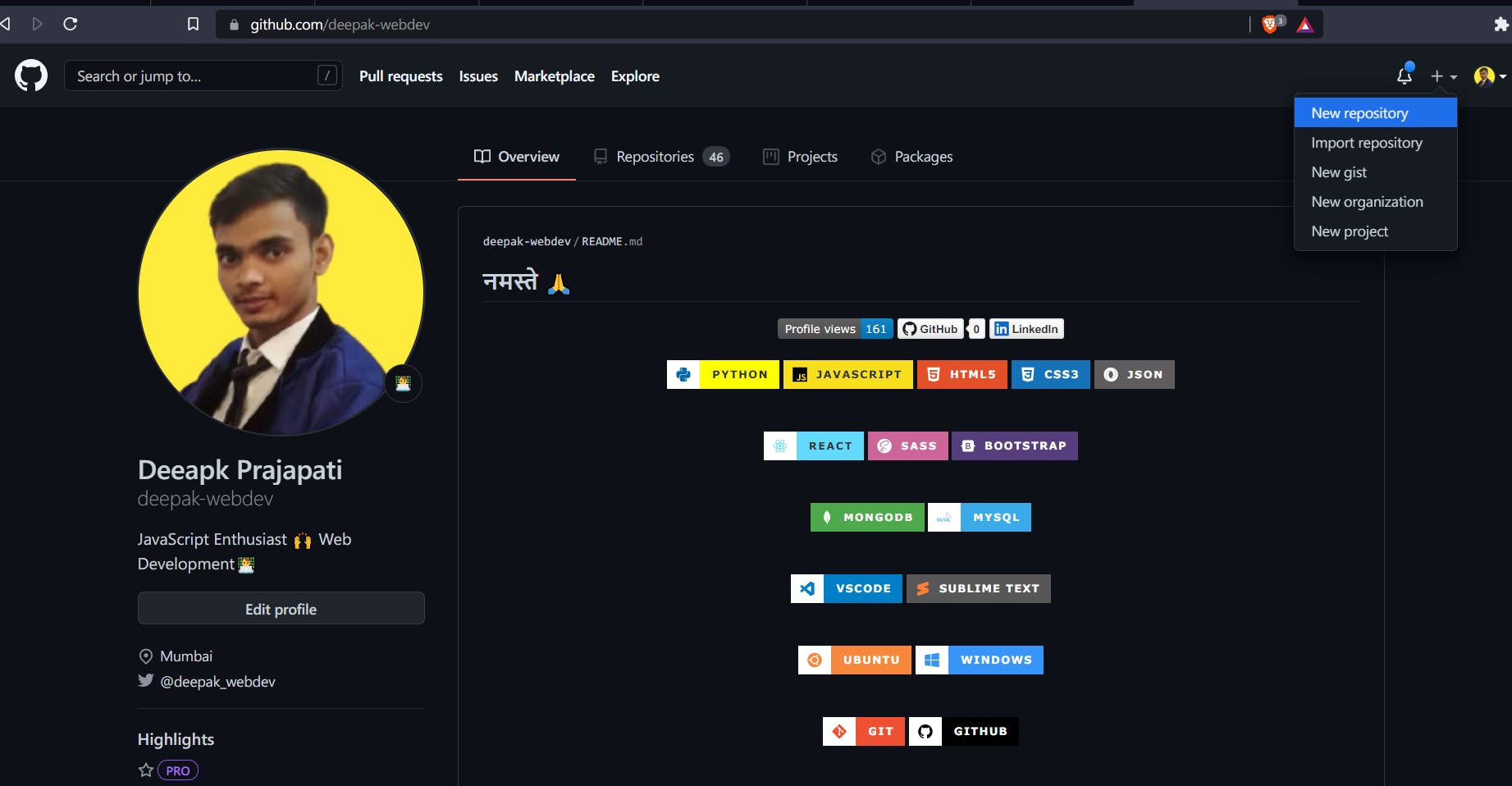Screen dimensions: 1512x786
Task: Open the README.md file link
Action: tap(612, 241)
